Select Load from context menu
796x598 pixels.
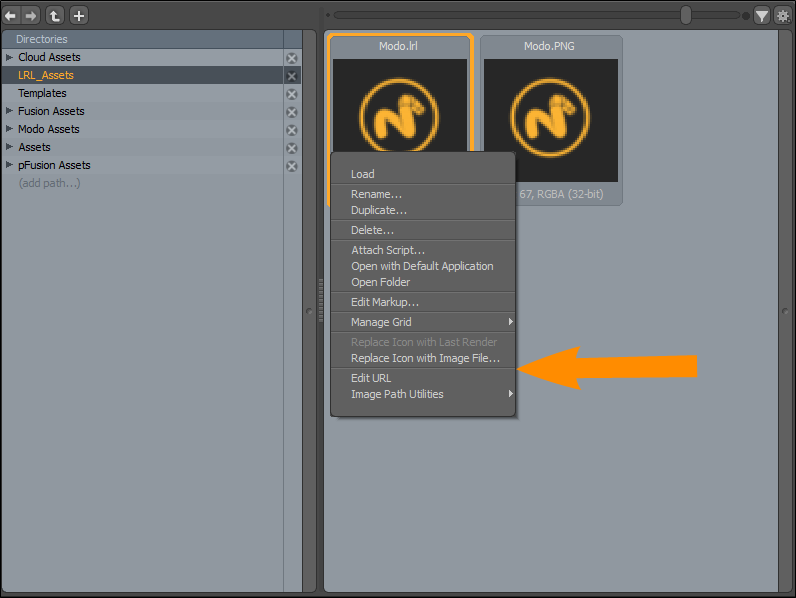tap(363, 174)
